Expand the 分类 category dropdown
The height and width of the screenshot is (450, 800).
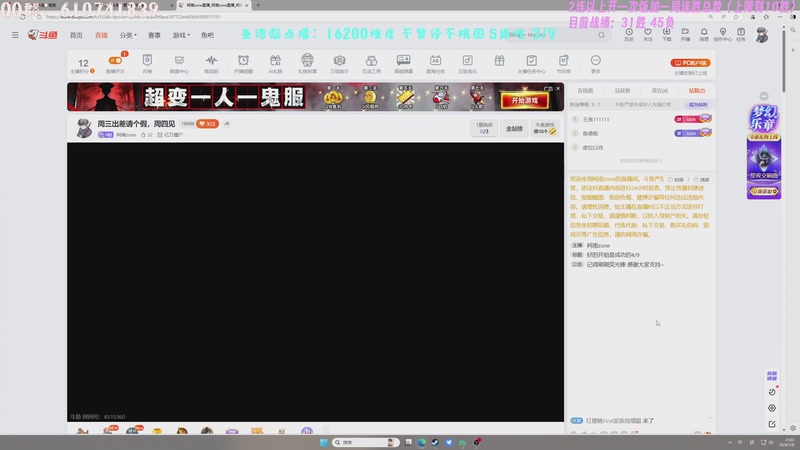(x=128, y=35)
